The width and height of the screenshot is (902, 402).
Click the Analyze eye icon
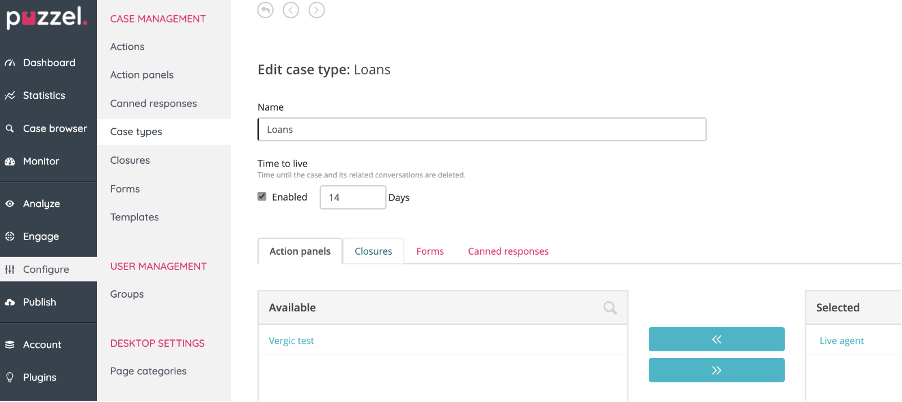tap(10, 204)
